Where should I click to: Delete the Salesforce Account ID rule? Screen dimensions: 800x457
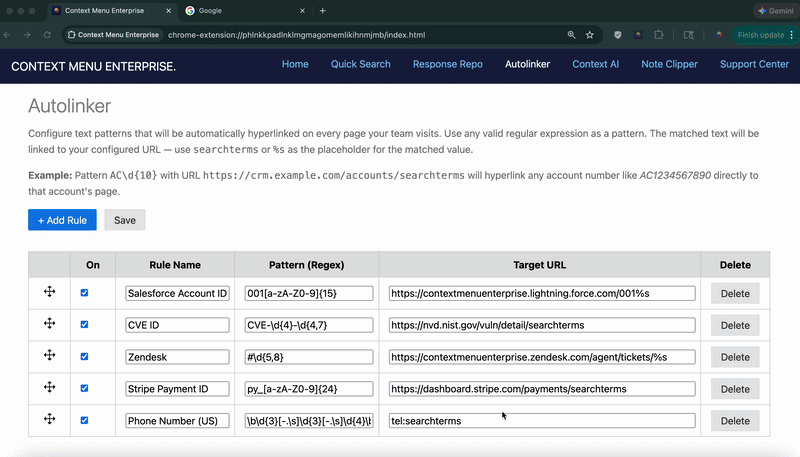pyautogui.click(x=735, y=293)
